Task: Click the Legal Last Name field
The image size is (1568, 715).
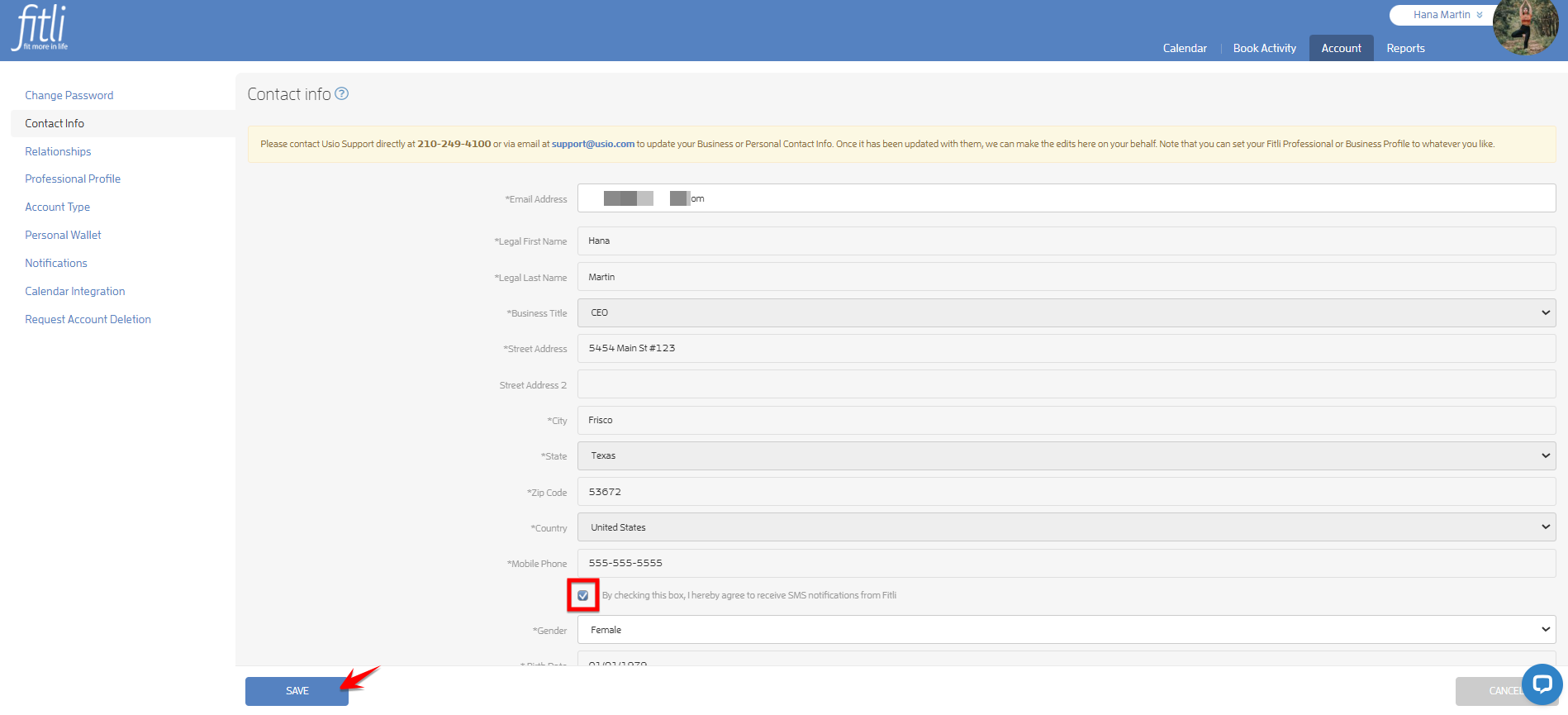Action: pos(1067,277)
